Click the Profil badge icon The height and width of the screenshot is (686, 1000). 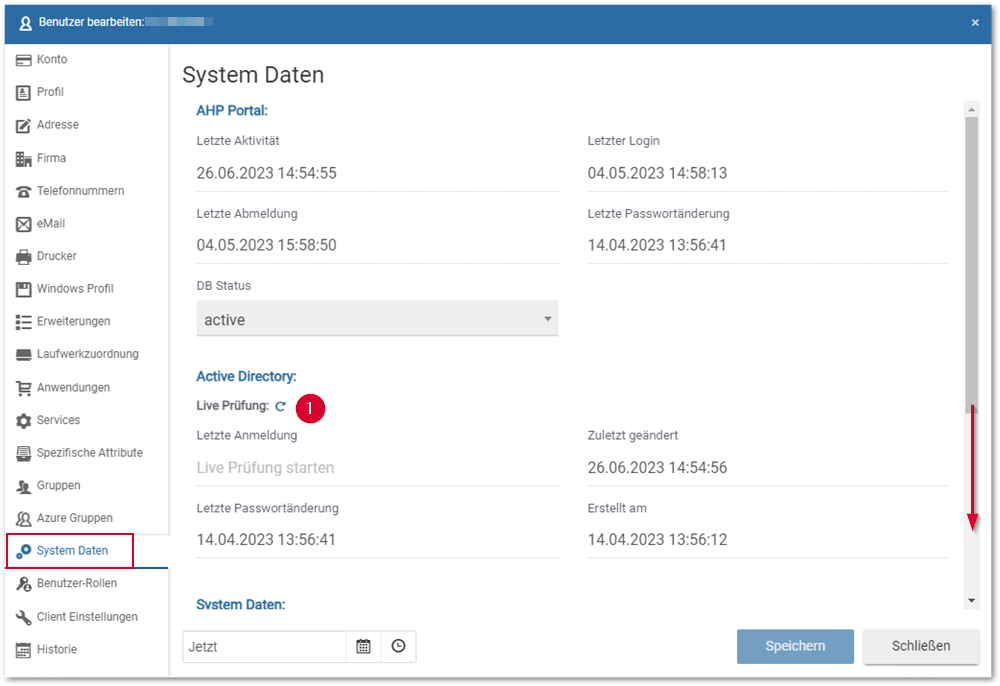coord(24,92)
